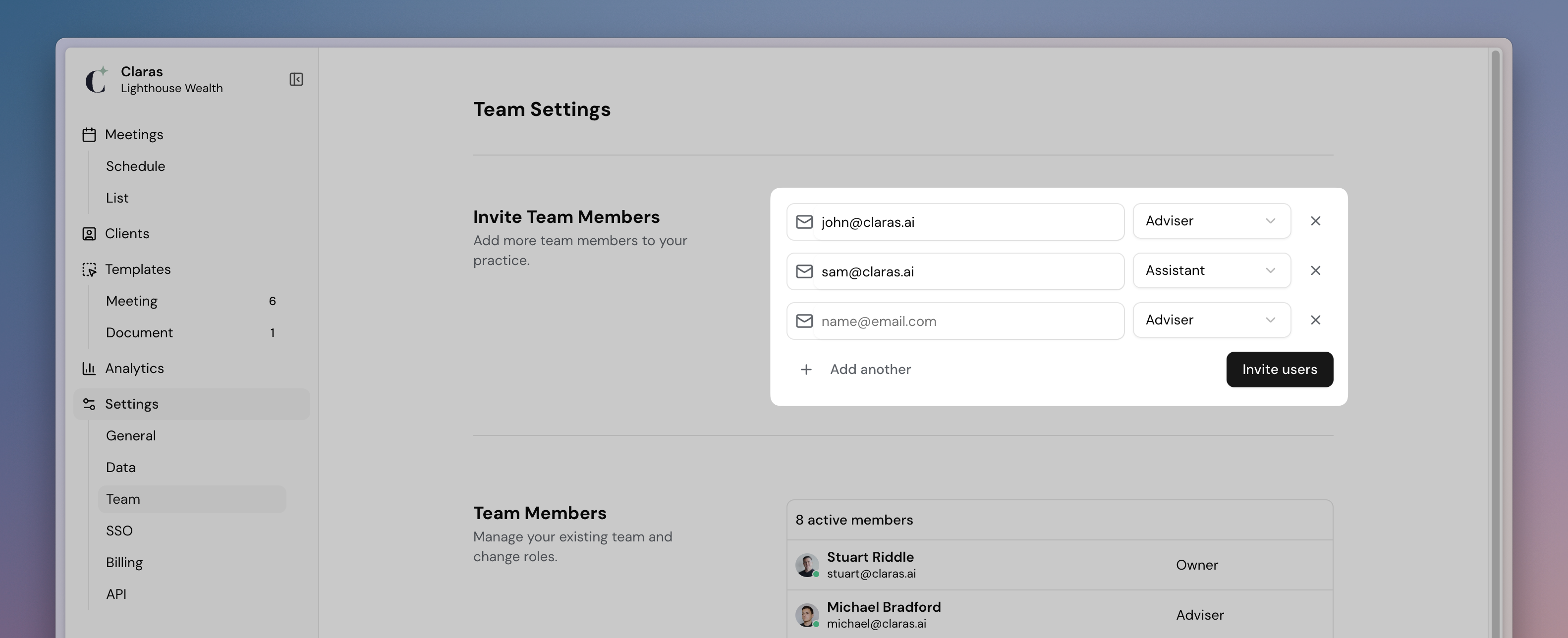Select Team settings page
Screen dimensions: 1568x638
click(x=192, y=499)
